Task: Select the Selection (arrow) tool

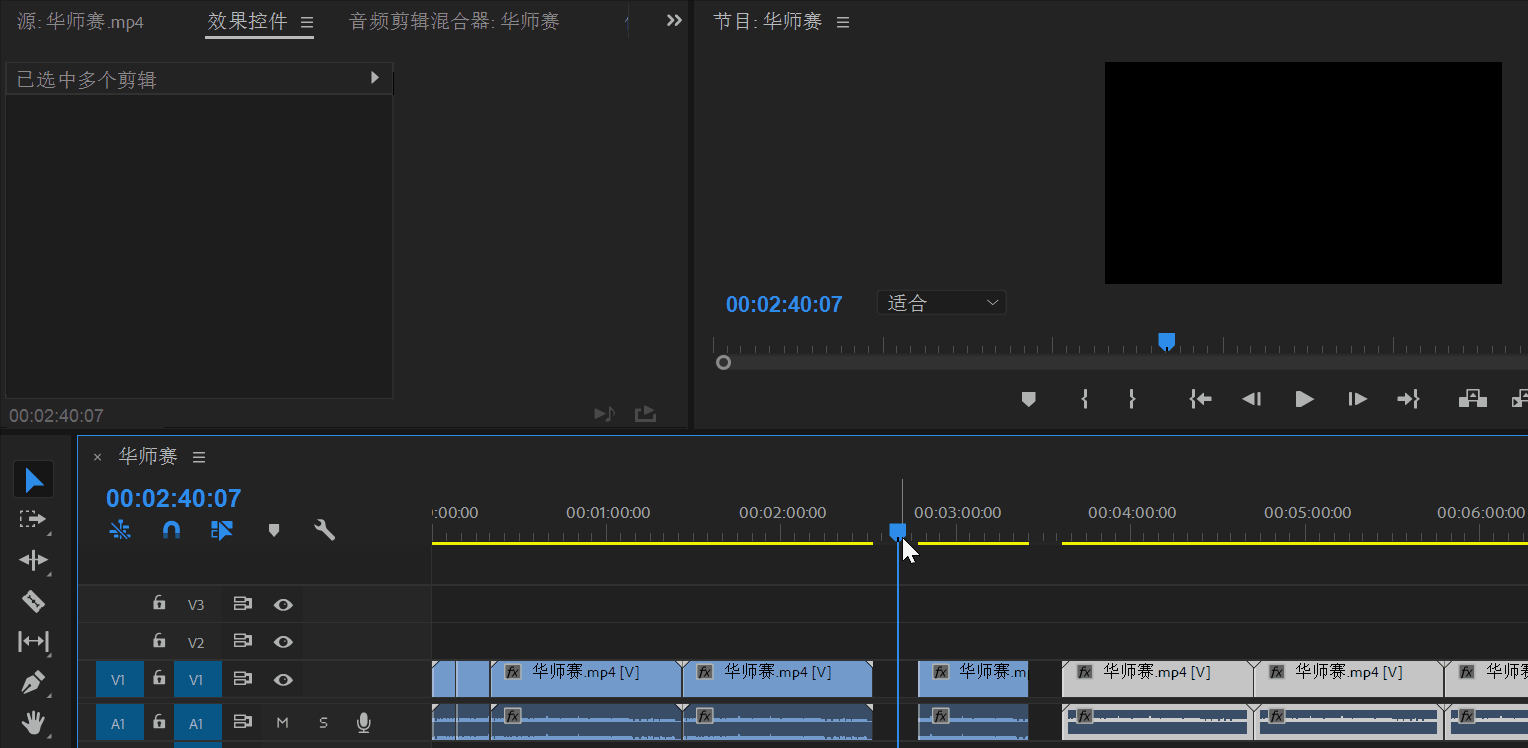Action: [34, 480]
